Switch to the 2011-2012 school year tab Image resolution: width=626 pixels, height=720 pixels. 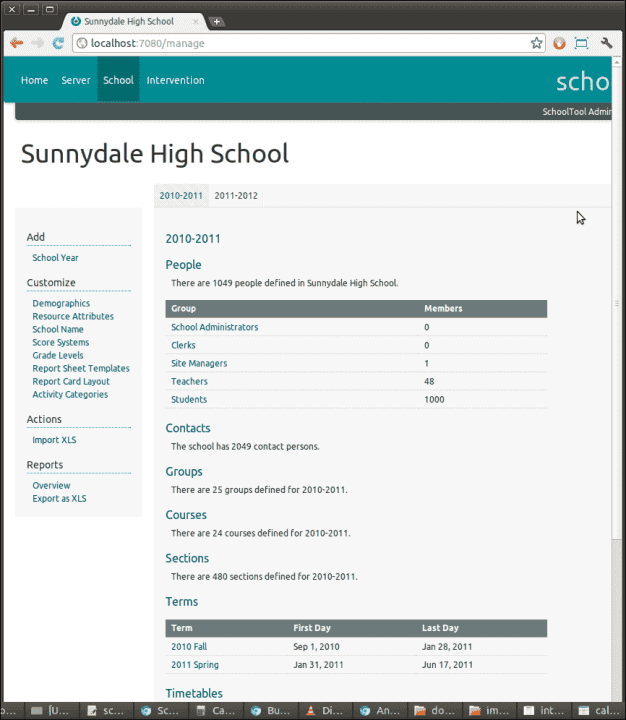point(236,196)
